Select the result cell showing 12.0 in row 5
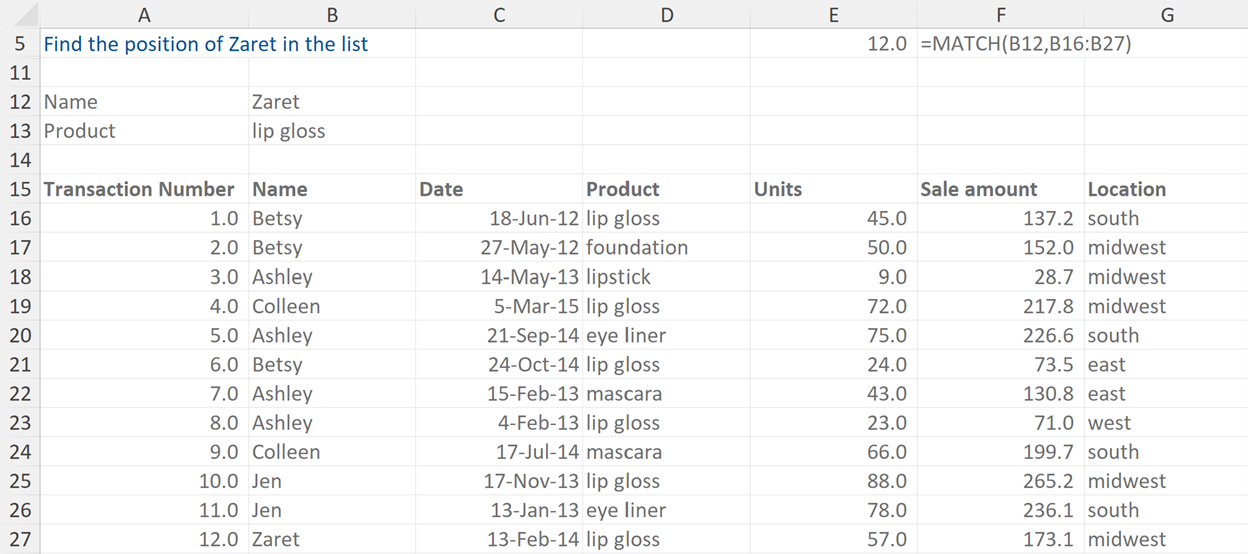1248x554 pixels. pos(833,44)
